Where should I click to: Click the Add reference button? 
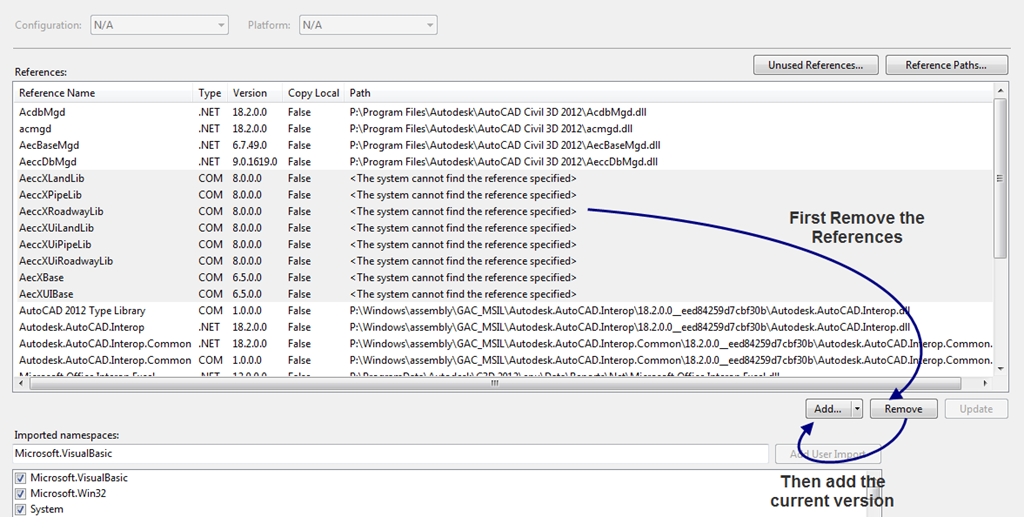[x=827, y=409]
